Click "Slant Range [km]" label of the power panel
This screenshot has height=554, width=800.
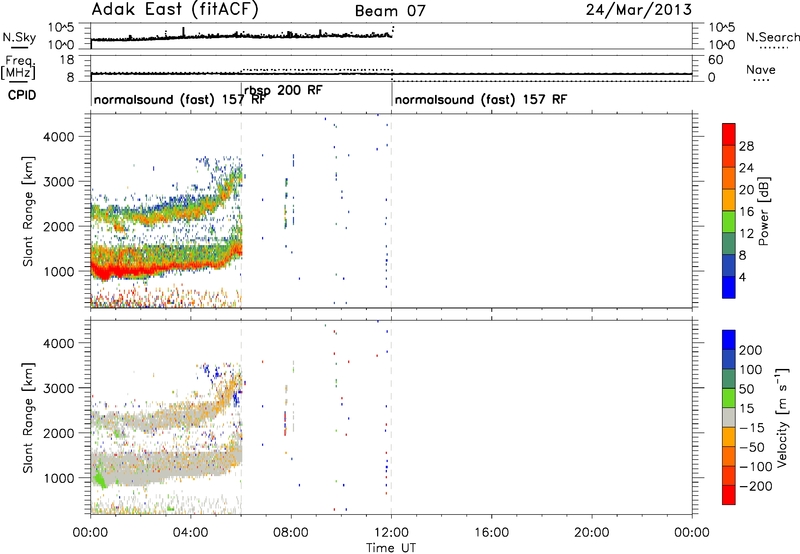pyautogui.click(x=28, y=211)
